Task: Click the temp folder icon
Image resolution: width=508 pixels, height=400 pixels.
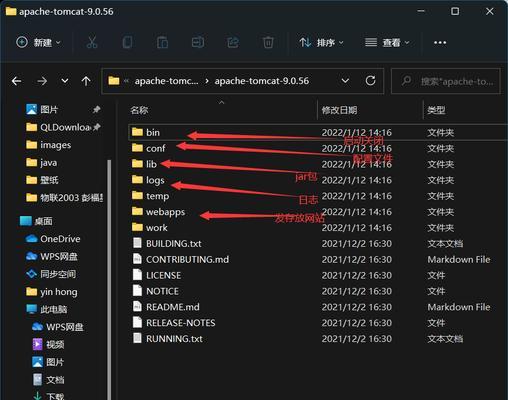Action: (137, 195)
